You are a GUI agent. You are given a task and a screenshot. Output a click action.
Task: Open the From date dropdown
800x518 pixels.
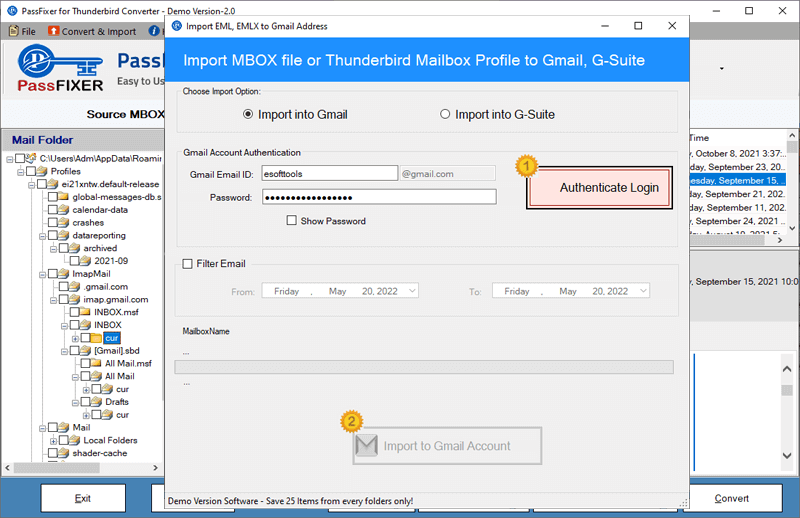tap(412, 291)
